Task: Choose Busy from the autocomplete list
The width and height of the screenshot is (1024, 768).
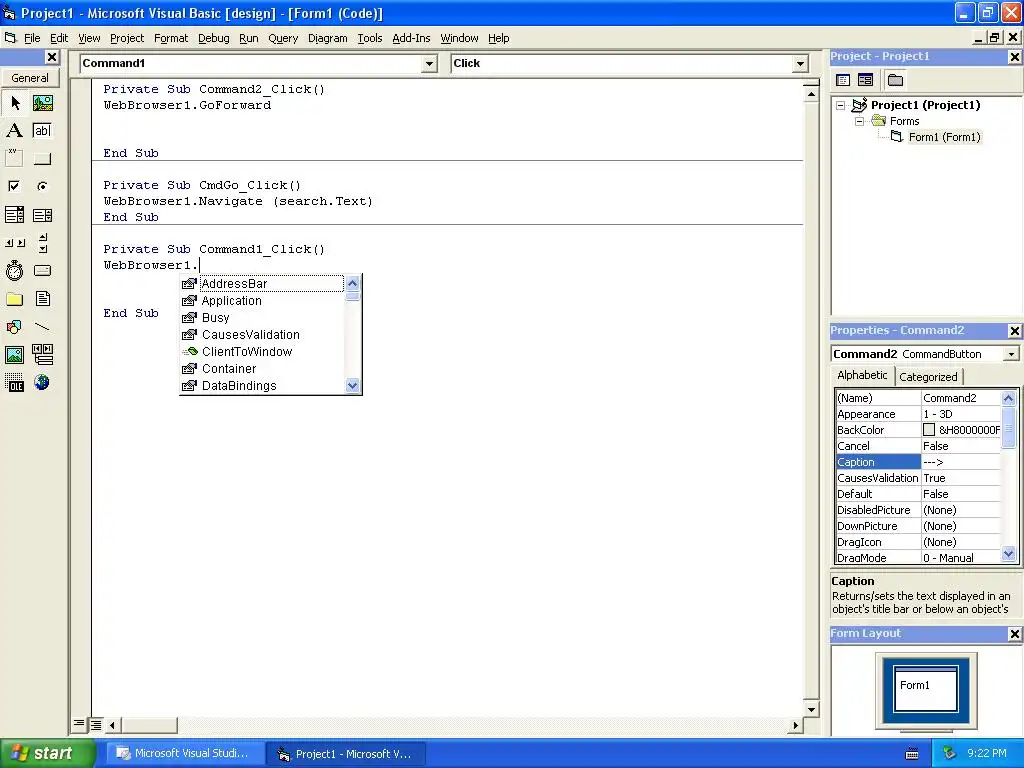Action: coord(262,317)
